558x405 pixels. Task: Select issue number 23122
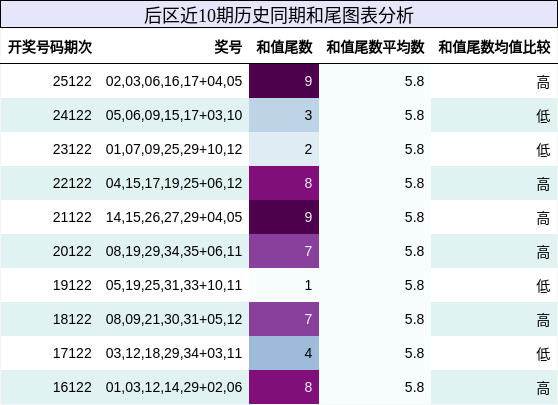[x=72, y=149]
